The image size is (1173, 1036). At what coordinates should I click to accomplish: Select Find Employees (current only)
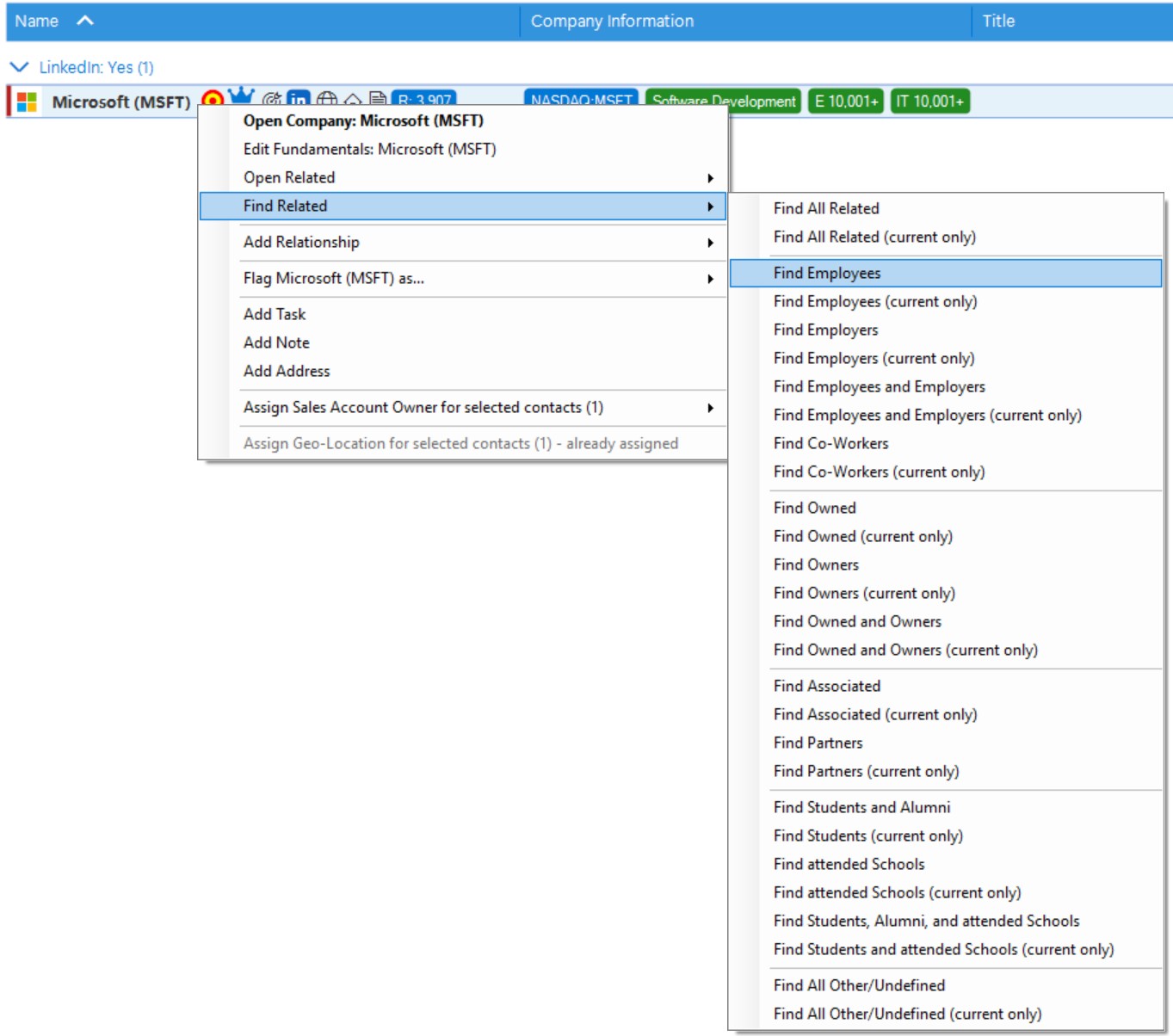coord(946,301)
